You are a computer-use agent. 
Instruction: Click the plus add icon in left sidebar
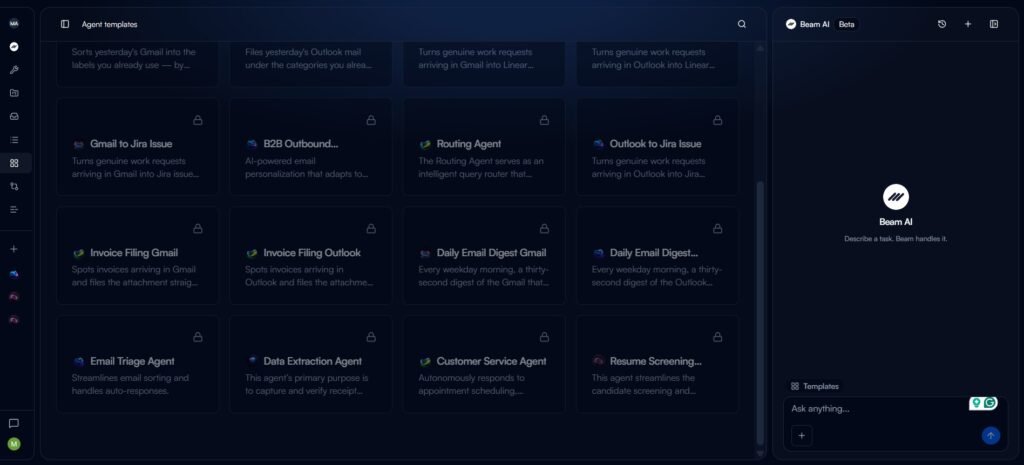tap(14, 249)
